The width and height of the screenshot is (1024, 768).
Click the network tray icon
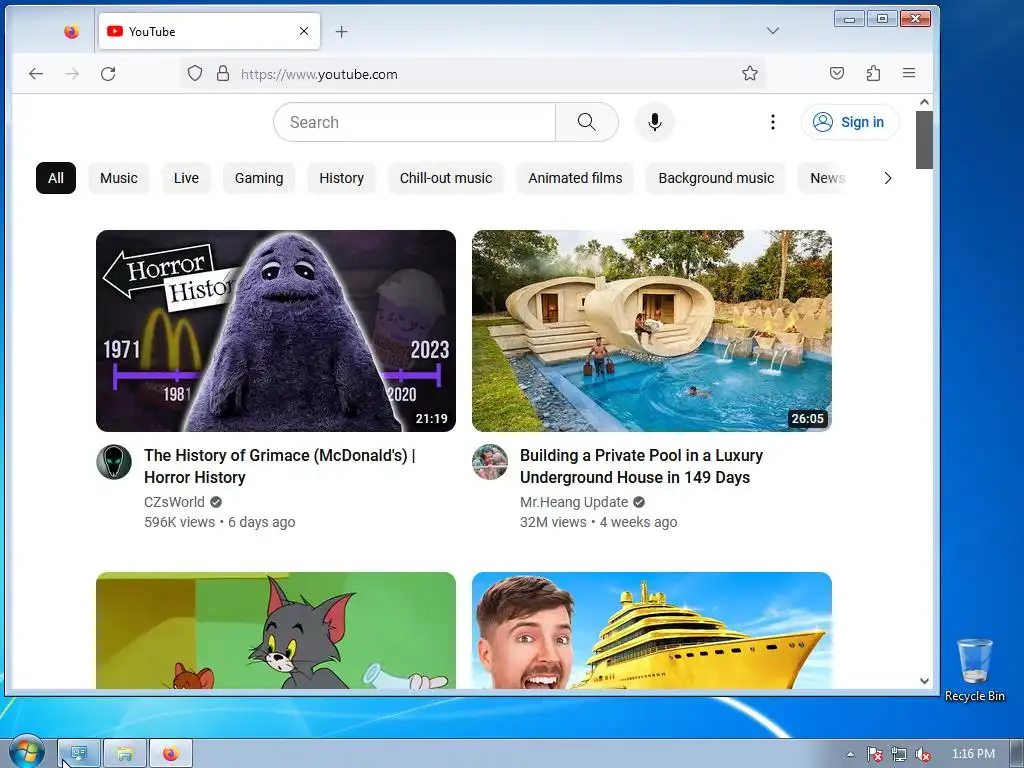click(x=899, y=754)
